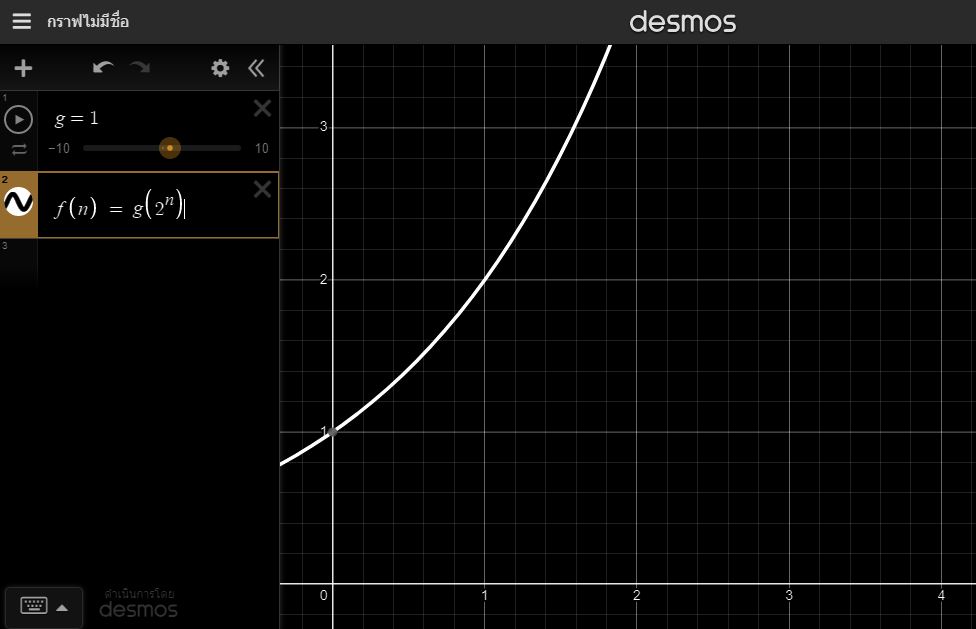Show the on-screen keypad
This screenshot has width=976, height=629.
click(44, 606)
